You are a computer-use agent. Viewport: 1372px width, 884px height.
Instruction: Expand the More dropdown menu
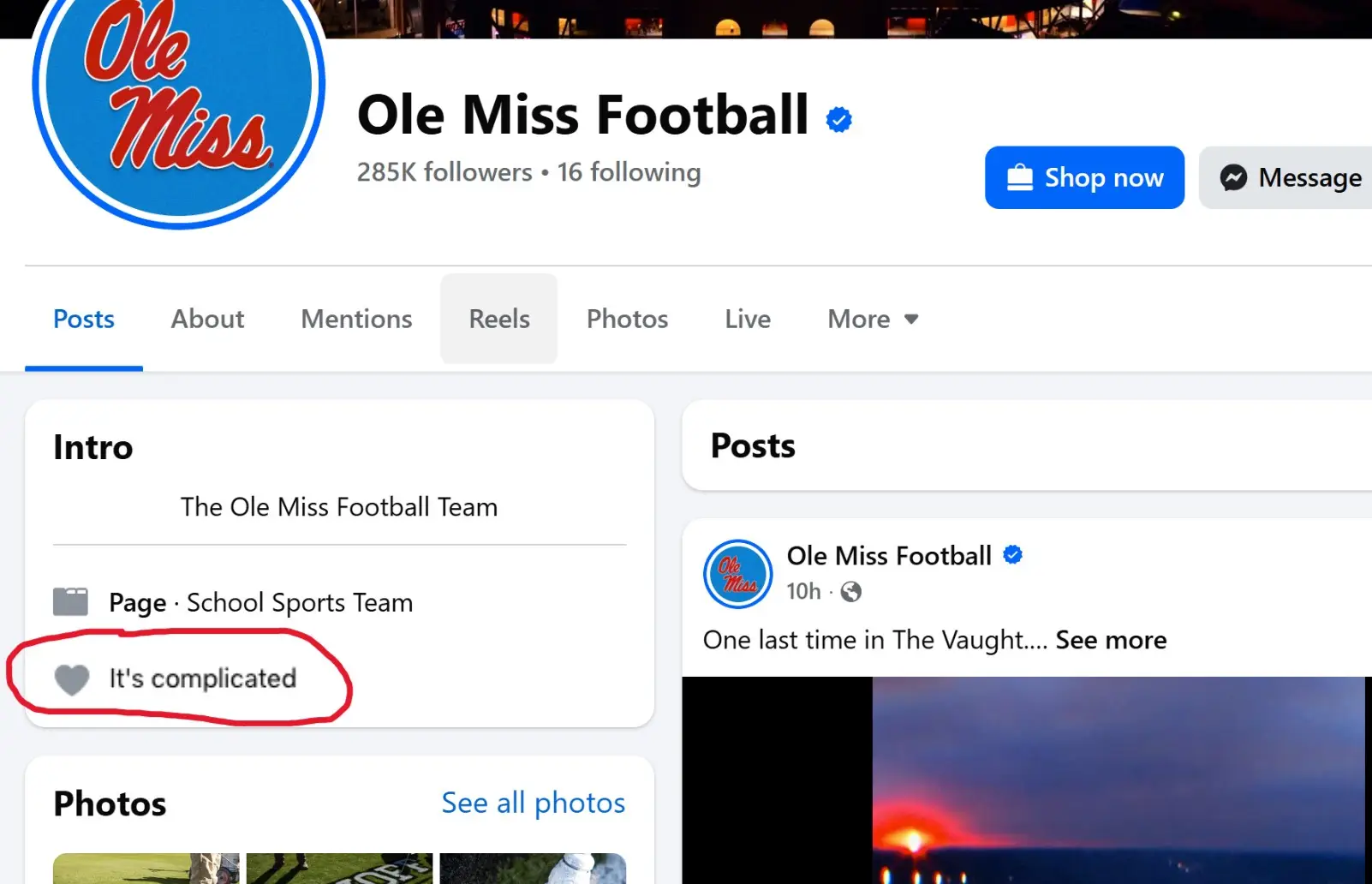pyautogui.click(x=873, y=320)
